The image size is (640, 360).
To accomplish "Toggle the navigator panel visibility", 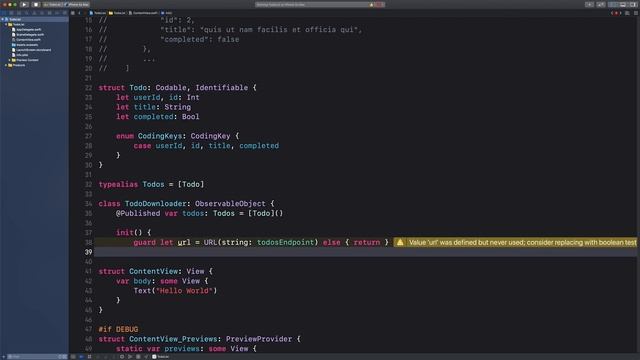I will click(613, 4).
